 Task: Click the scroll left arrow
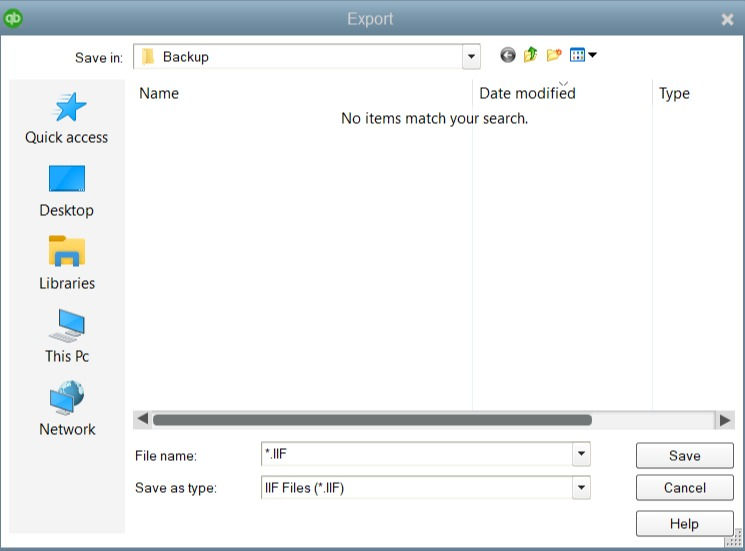click(143, 419)
